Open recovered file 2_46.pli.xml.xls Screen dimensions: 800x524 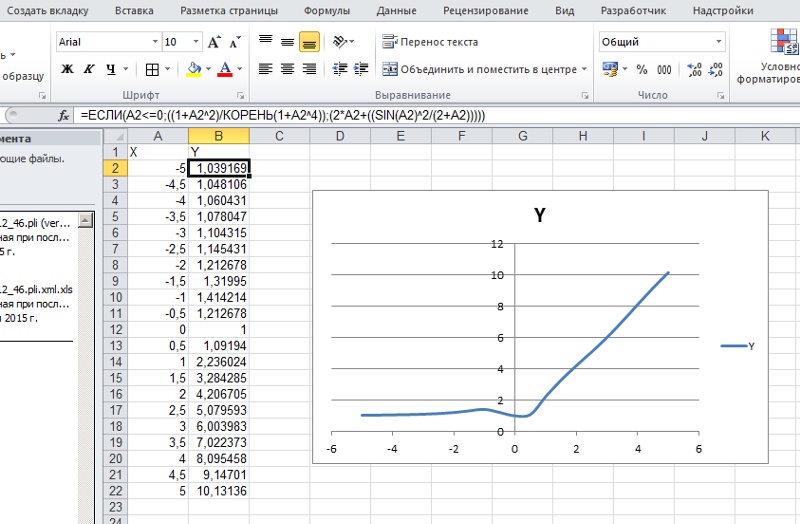click(36, 290)
